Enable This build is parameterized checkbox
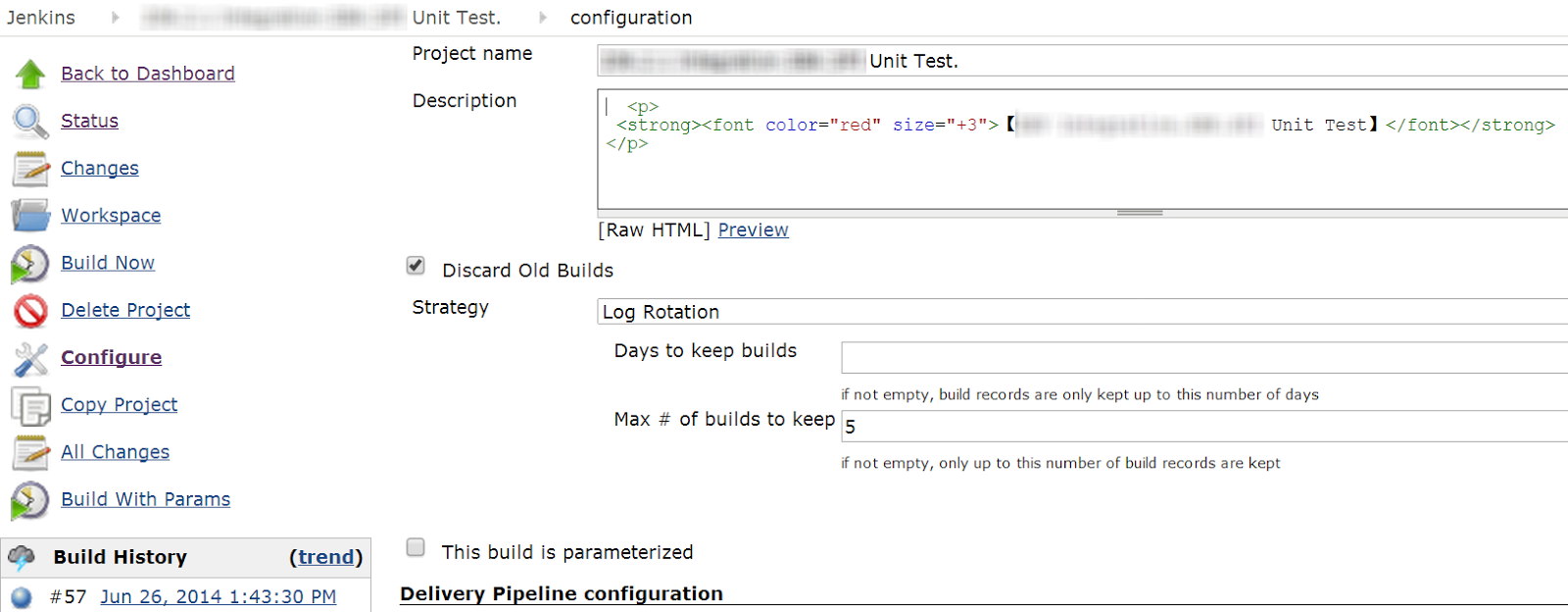Screen dimensions: 1568x612 click(416, 547)
